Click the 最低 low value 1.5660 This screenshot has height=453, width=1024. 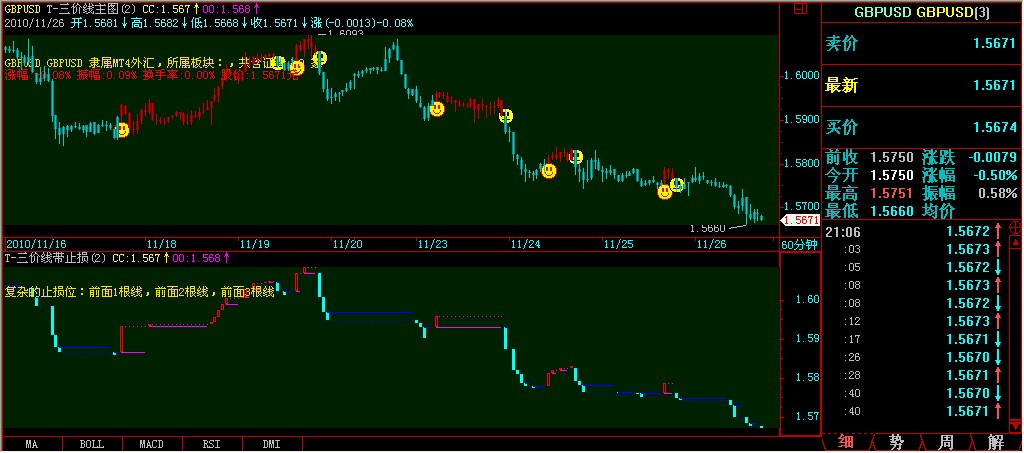tap(891, 211)
